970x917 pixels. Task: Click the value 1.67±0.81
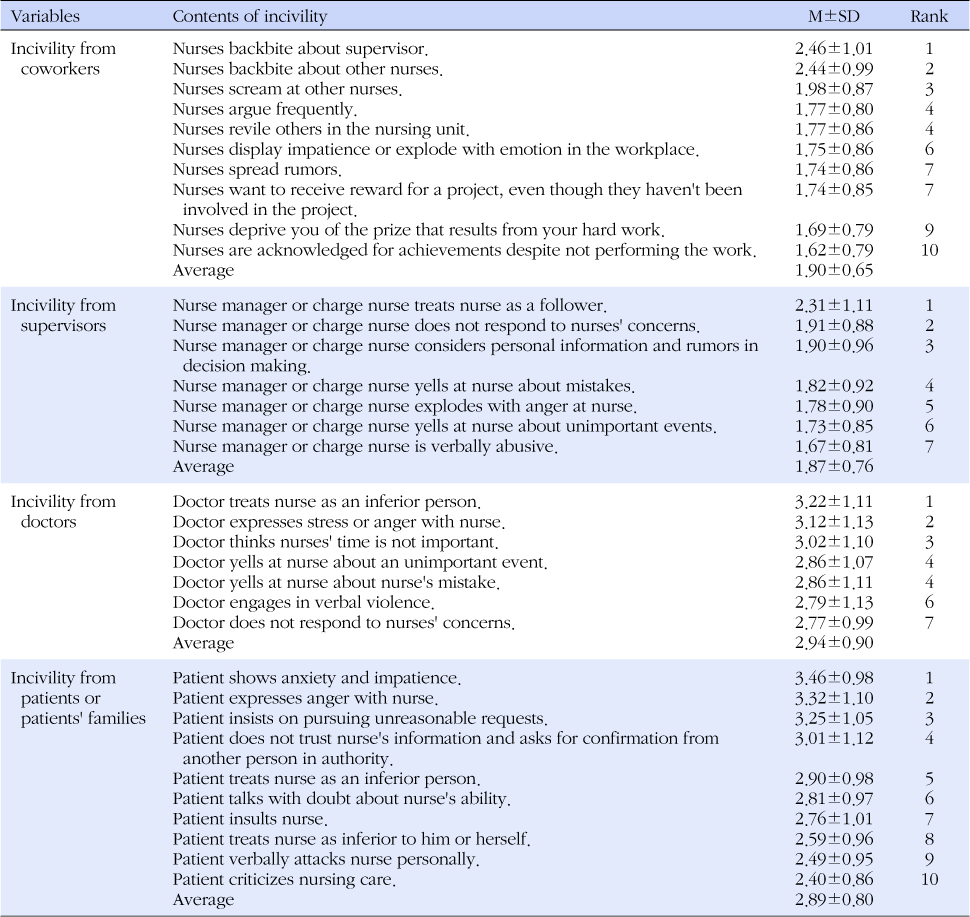[x=834, y=447]
